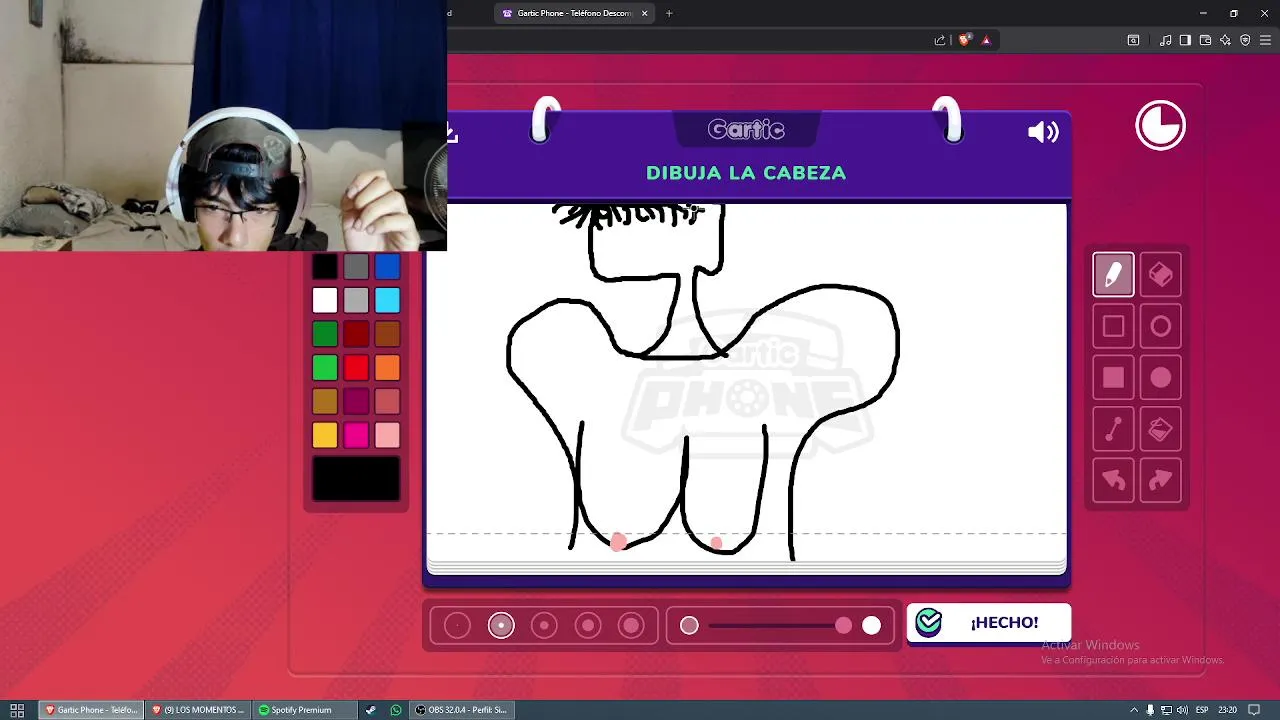This screenshot has width=1280, height=720.
Task: Choose the filled rectangle shape tool
Action: click(1113, 378)
